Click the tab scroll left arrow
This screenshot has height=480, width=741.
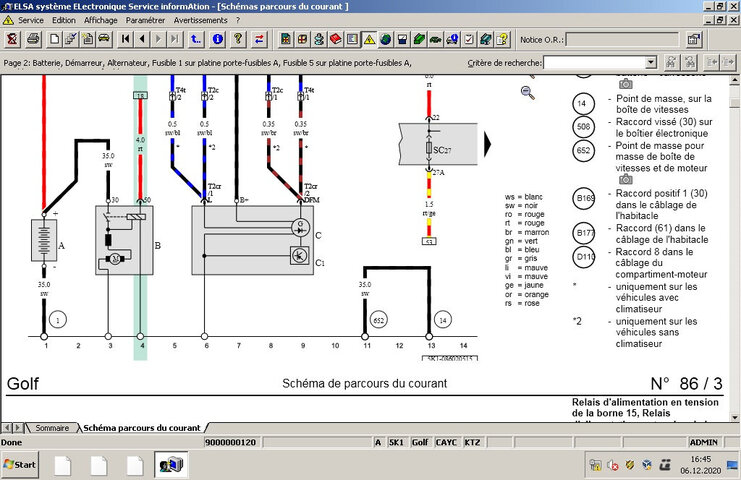(x=7, y=428)
